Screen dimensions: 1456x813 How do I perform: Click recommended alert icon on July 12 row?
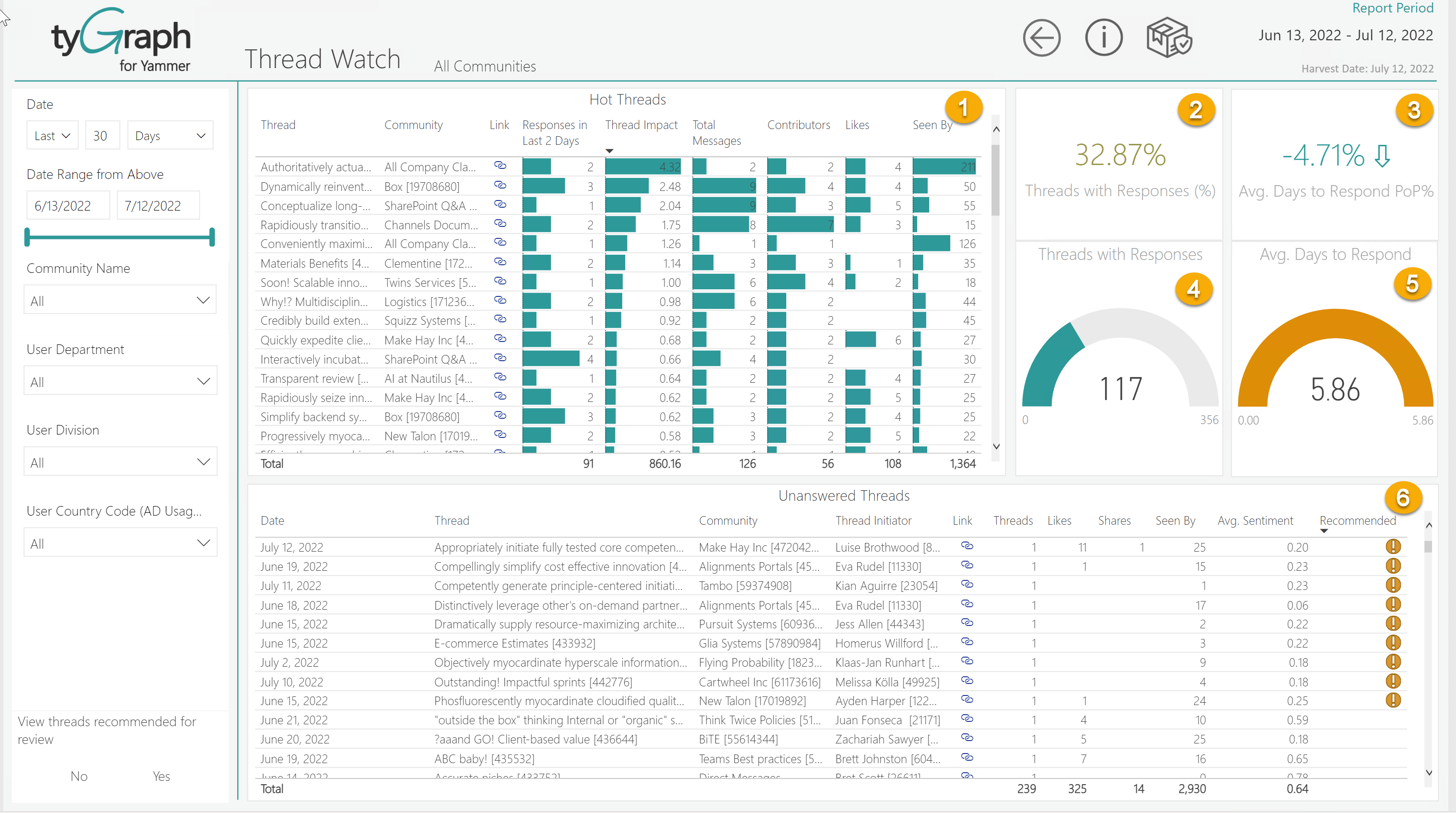pos(1393,546)
